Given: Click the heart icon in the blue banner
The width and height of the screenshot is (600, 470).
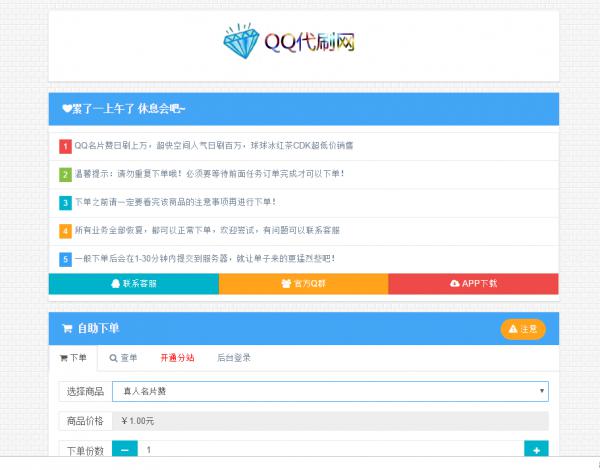Looking at the screenshot, I should [x=66, y=108].
